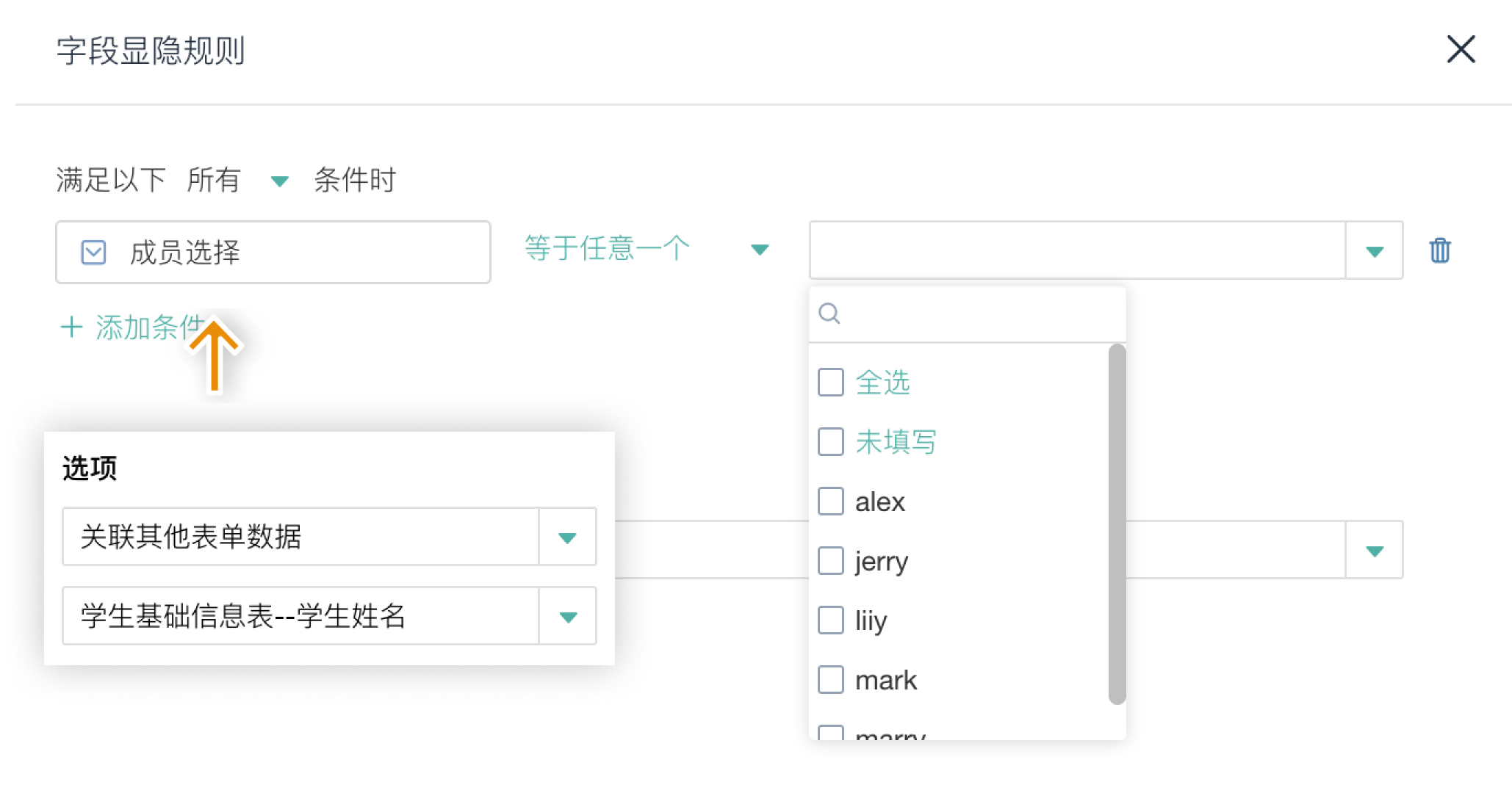Check the 未填写 checkbox
This screenshot has width=1512, height=804.
point(831,442)
